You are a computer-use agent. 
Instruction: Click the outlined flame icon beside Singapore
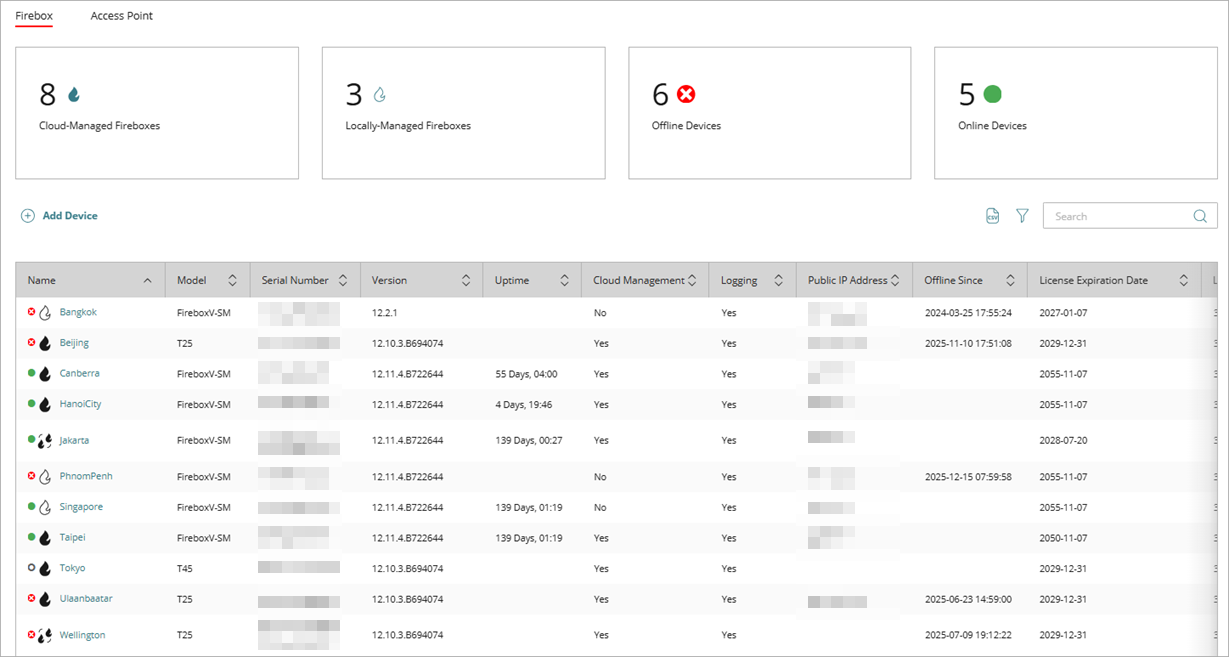coord(45,507)
